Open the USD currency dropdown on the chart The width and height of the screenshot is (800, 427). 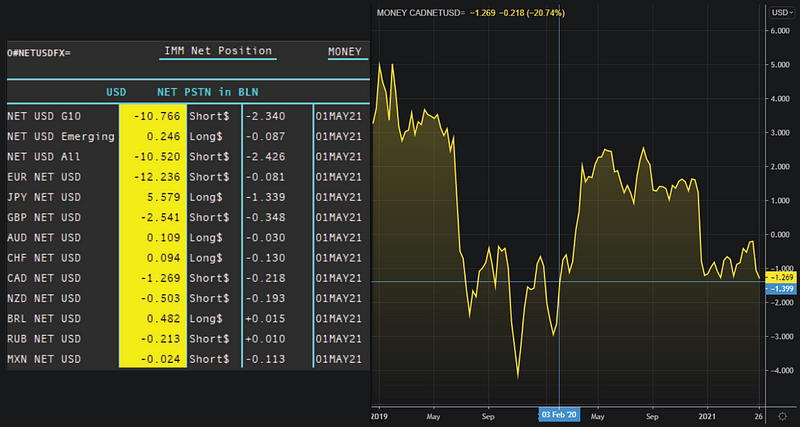[783, 13]
